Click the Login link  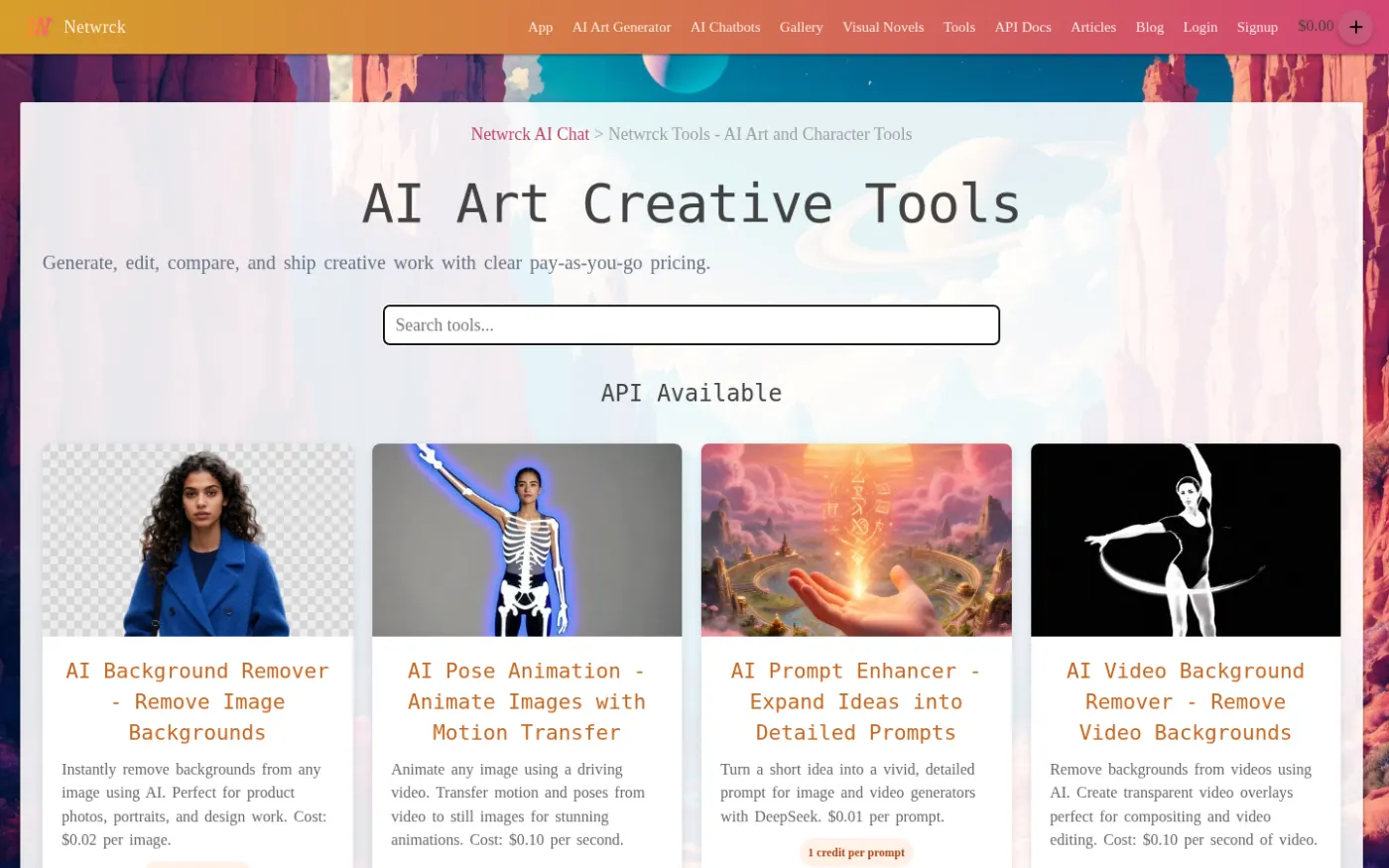(1200, 27)
